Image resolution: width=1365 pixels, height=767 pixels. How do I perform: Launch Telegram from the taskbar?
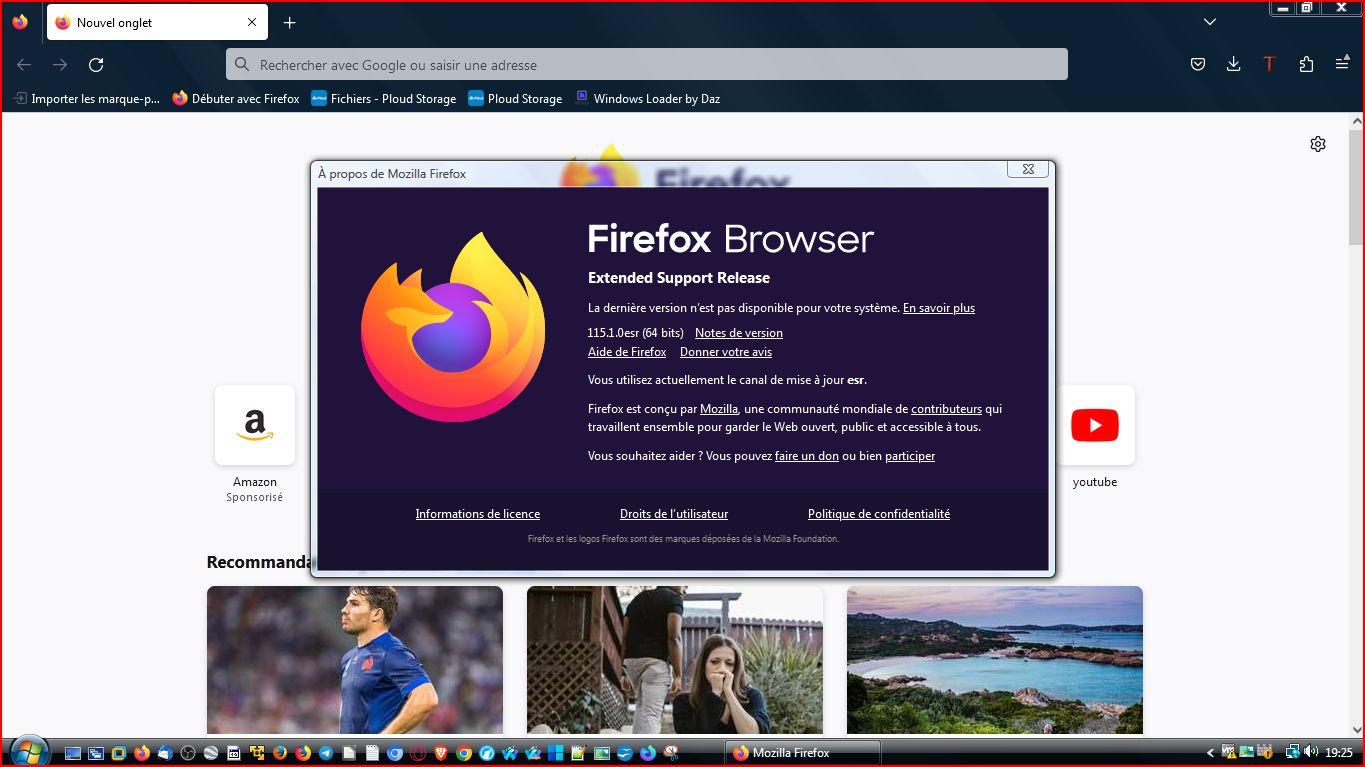(x=326, y=753)
